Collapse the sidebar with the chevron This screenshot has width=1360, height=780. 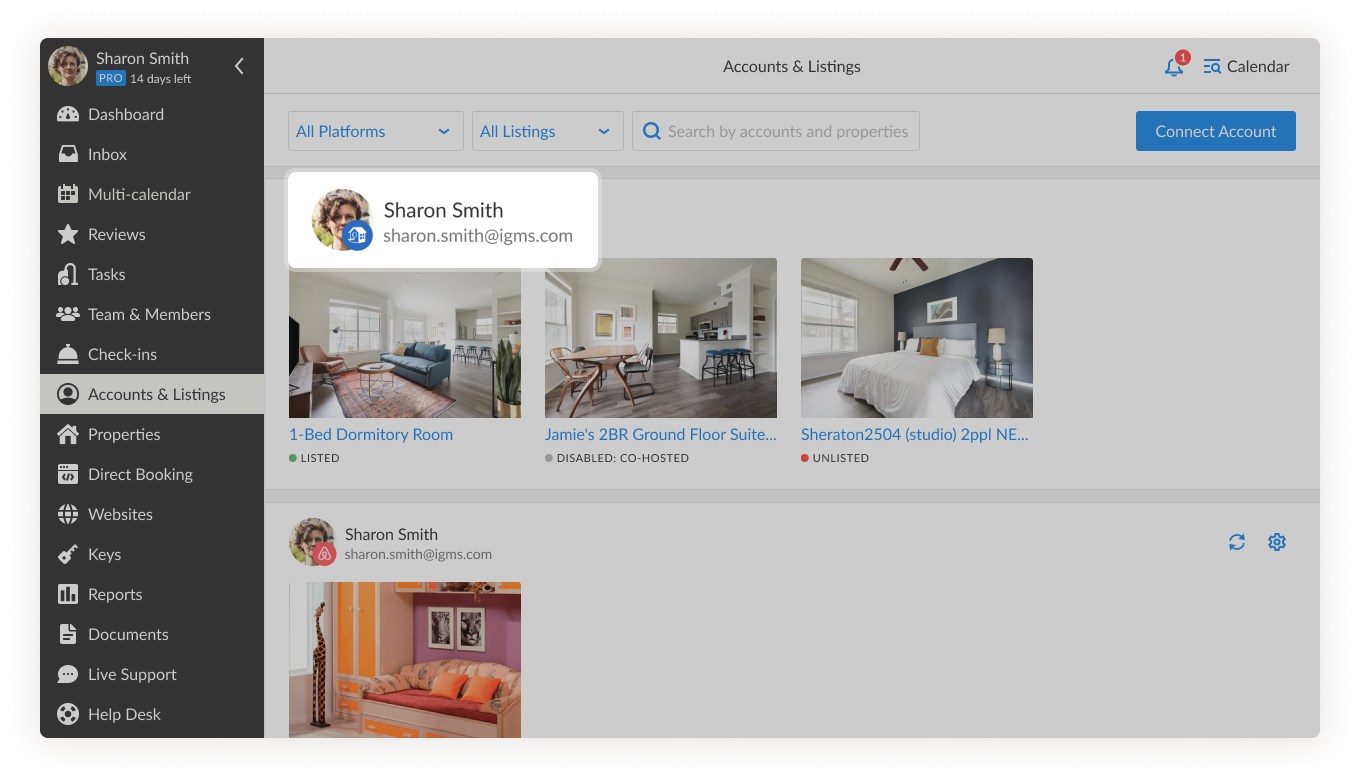pos(239,66)
